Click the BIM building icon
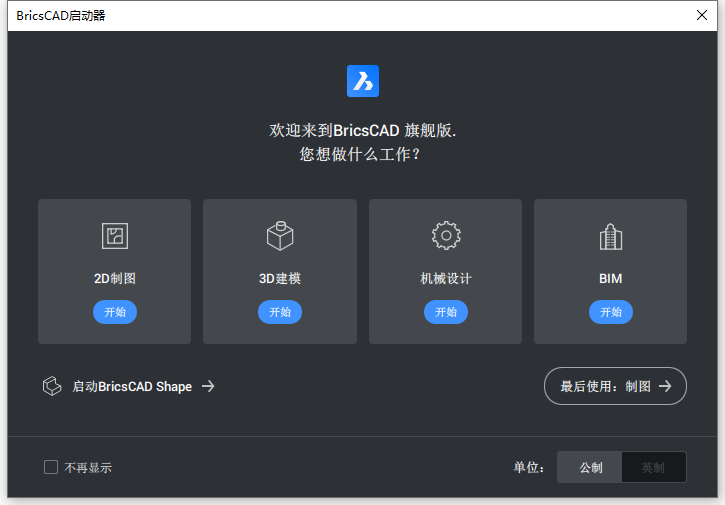 (610, 236)
